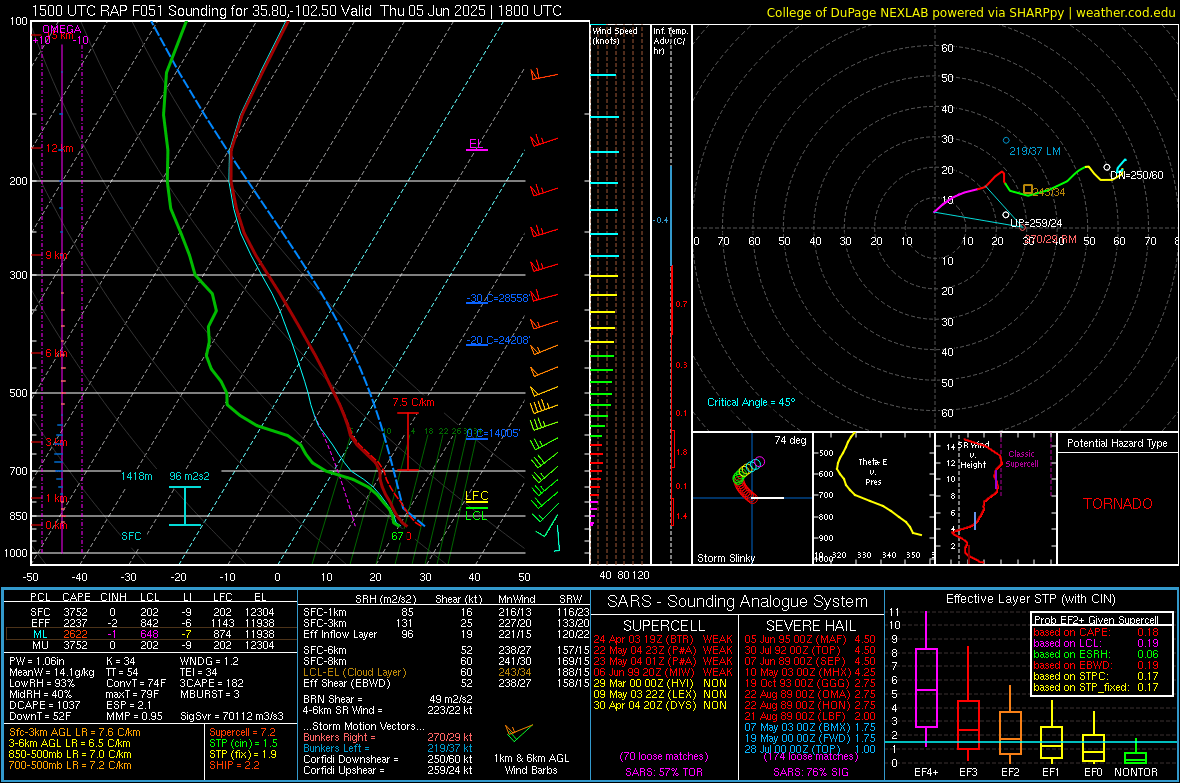
Task: Click the green LCL level label
Action: 476,515
